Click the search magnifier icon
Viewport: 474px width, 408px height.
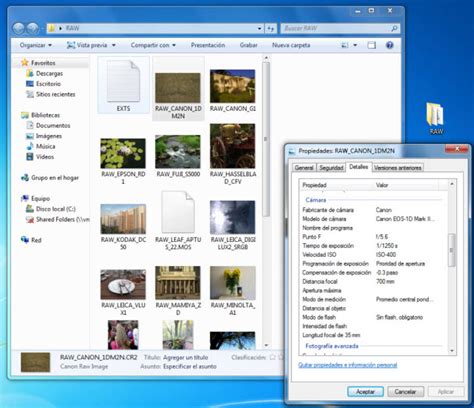pos(394,29)
